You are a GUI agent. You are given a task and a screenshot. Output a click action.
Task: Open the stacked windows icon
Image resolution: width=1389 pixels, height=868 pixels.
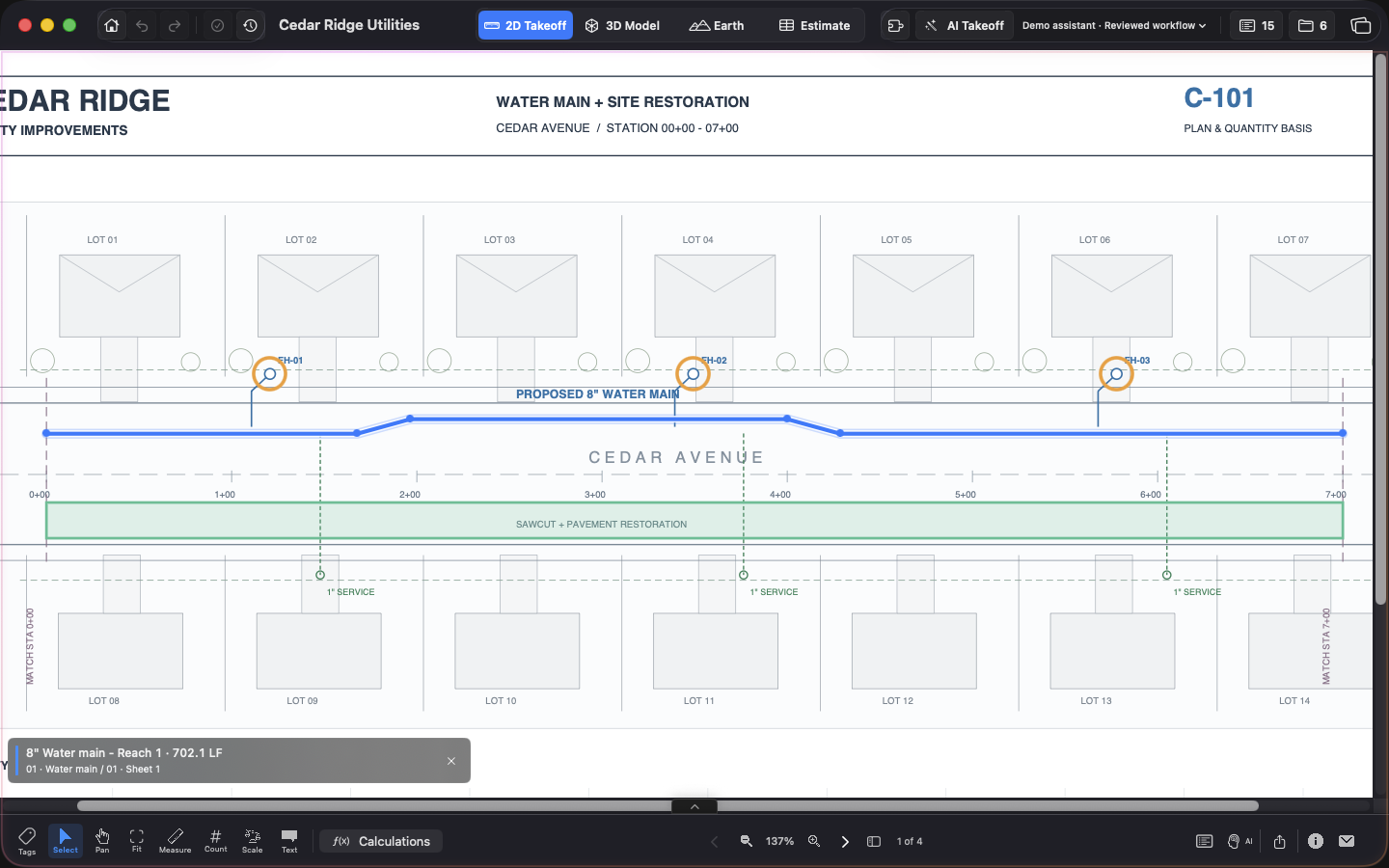point(1361,26)
